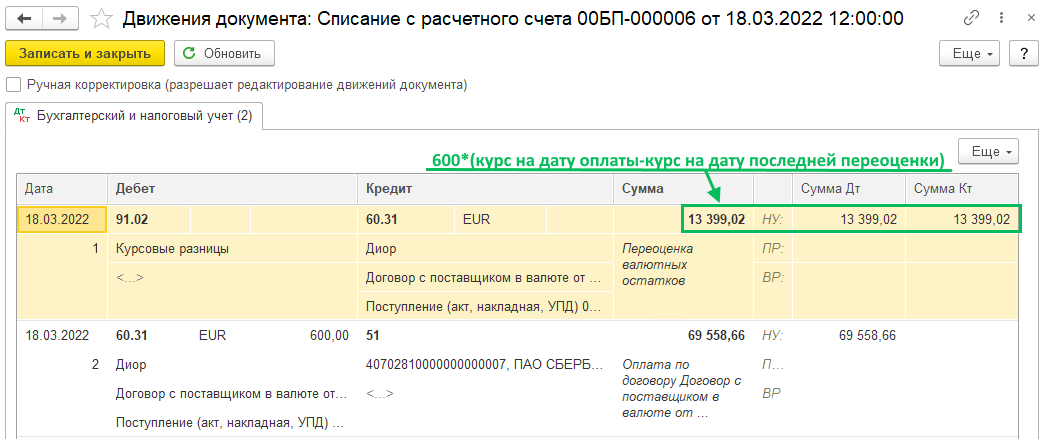Open the vertical three-dots window menu
Viewport: 1045px width, 439px height.
tap(998, 18)
